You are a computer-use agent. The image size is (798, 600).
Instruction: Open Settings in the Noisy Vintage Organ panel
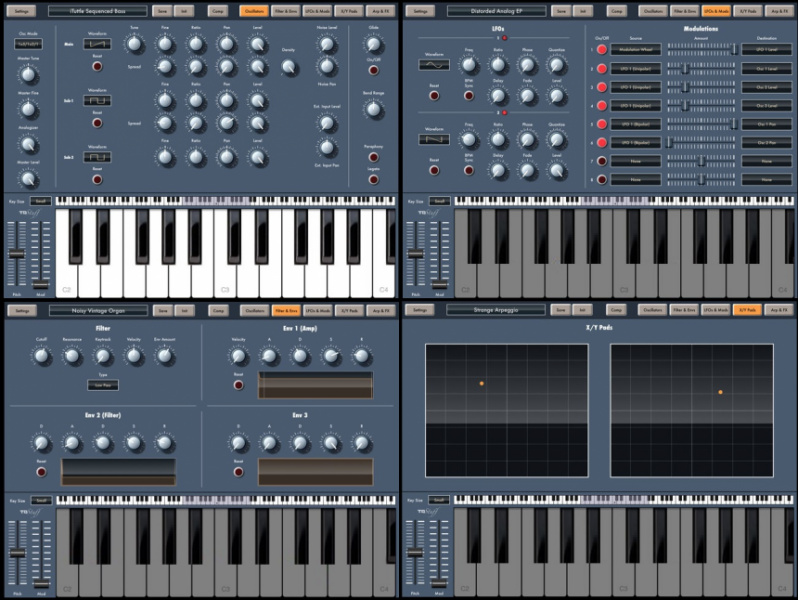click(x=22, y=310)
